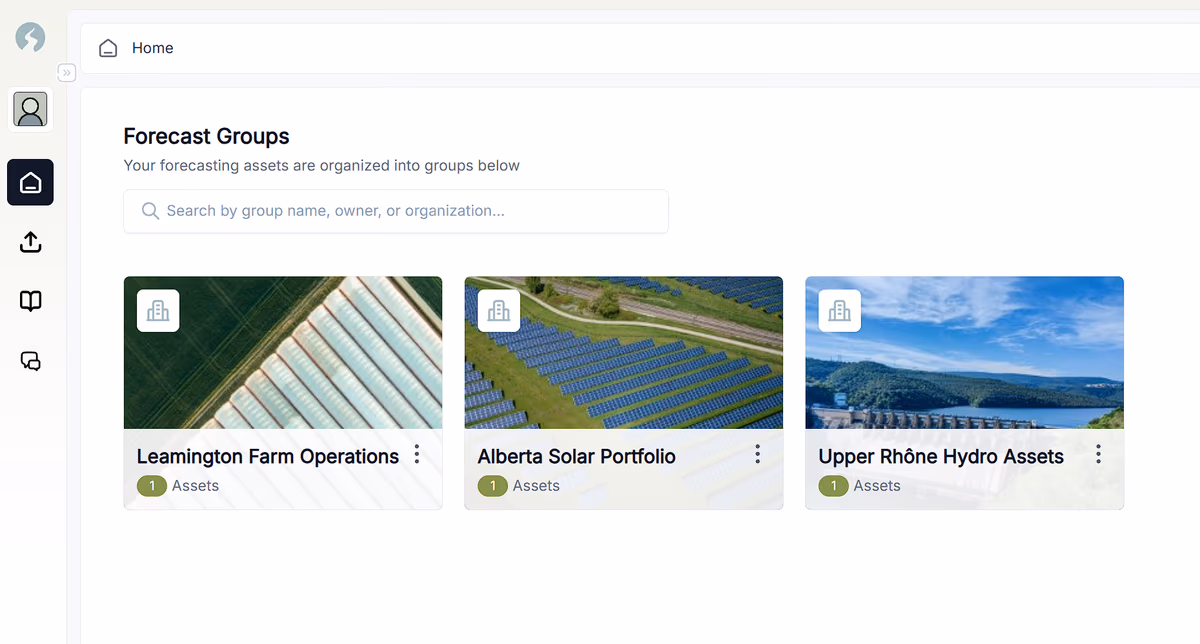Click the Forecast Groups heading
The image size is (1200, 644).
[x=207, y=136]
